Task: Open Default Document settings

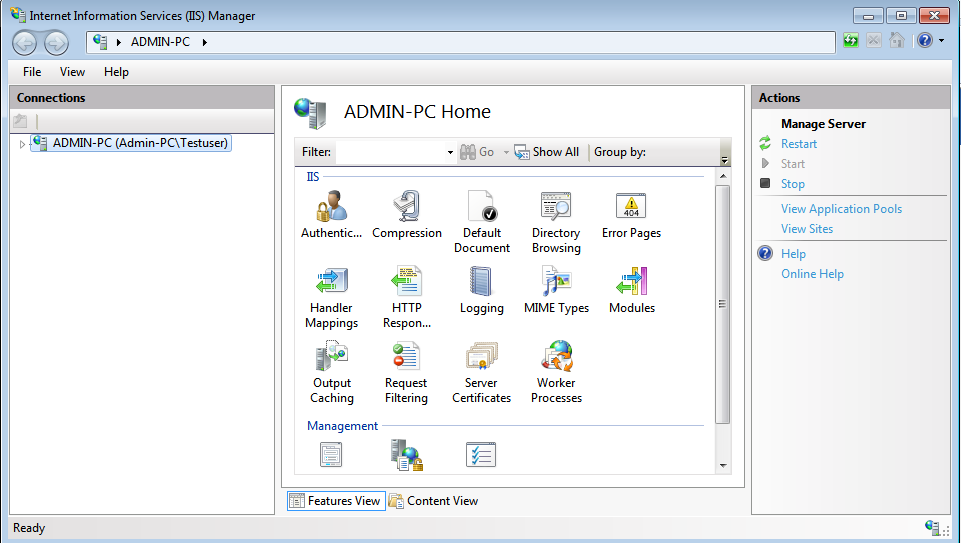Action: coord(482,222)
